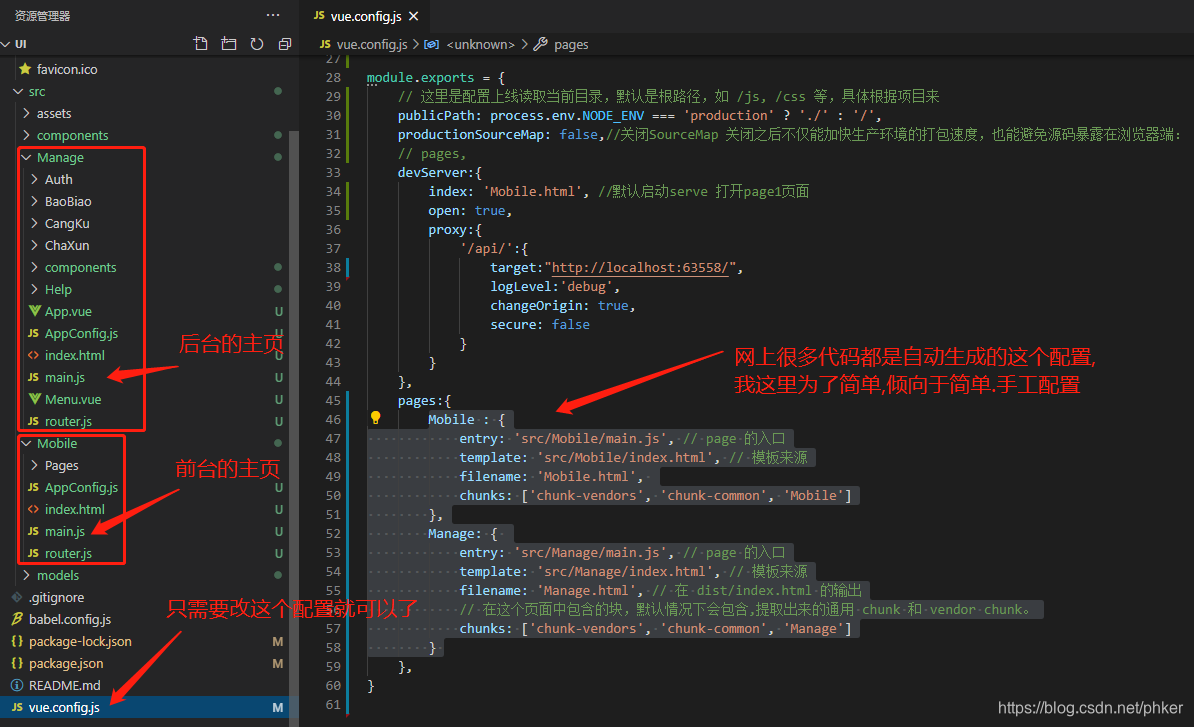The width and height of the screenshot is (1194, 727).
Task: Open index.html in Mobile folder
Action: coord(75,509)
